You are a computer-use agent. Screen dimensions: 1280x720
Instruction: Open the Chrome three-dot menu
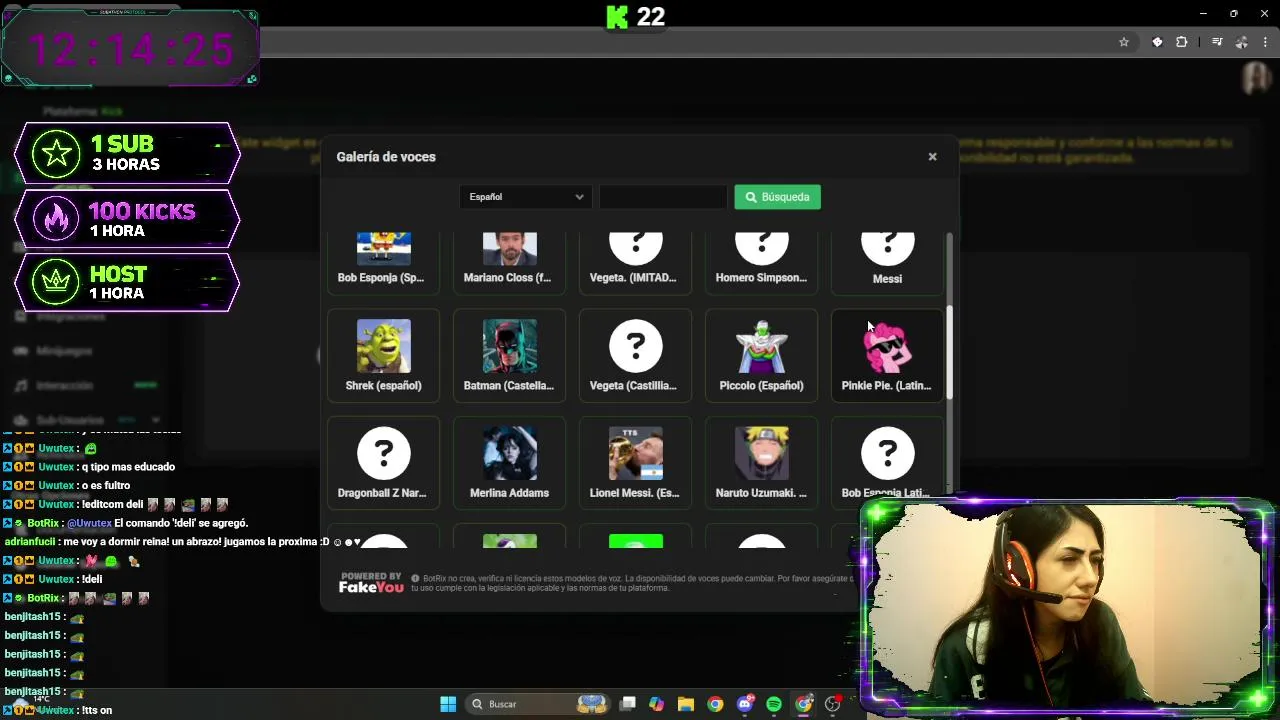(x=1266, y=42)
